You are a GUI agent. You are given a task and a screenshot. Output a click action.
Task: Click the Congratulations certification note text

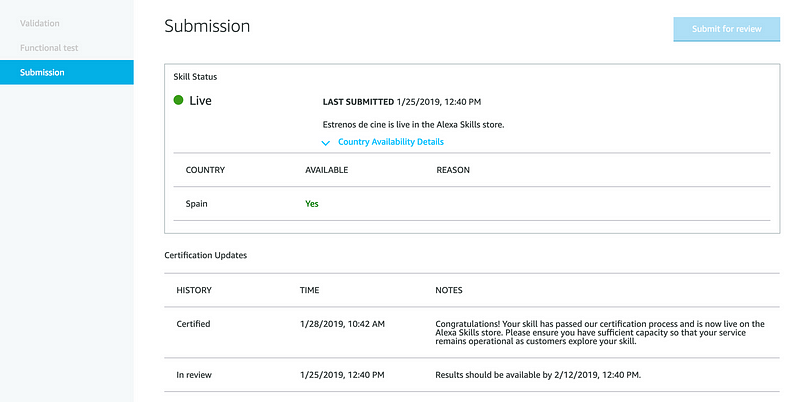click(600, 331)
